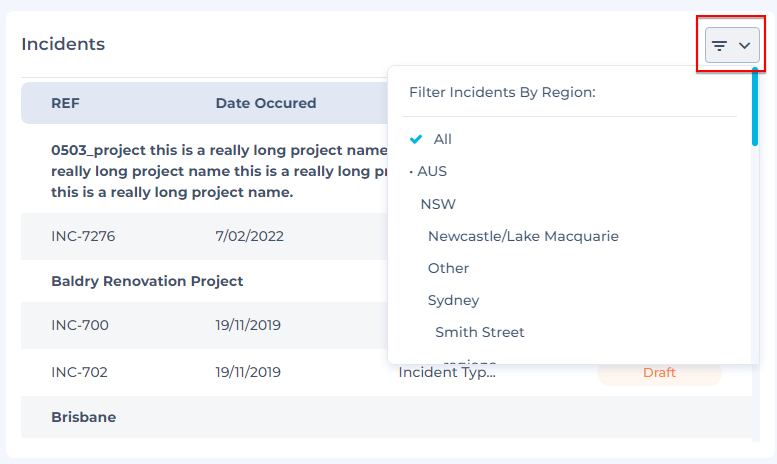Select the Other region option
Image resolution: width=777 pixels, height=464 pixels.
(448, 268)
